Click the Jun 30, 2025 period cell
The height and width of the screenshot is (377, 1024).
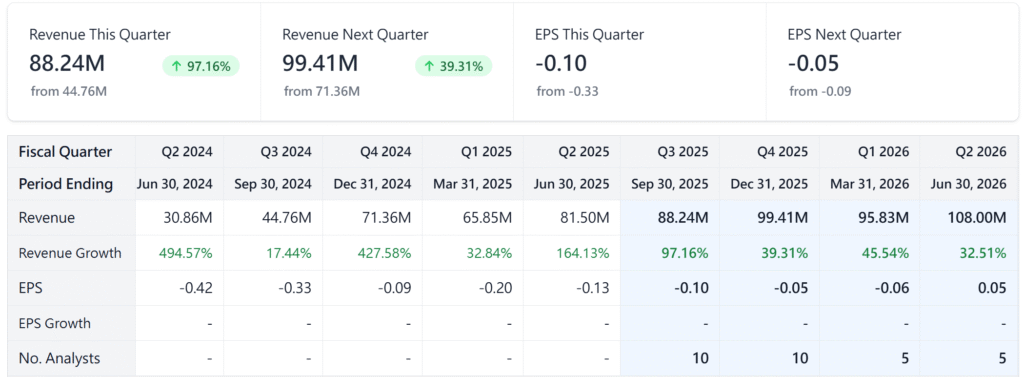pos(571,184)
